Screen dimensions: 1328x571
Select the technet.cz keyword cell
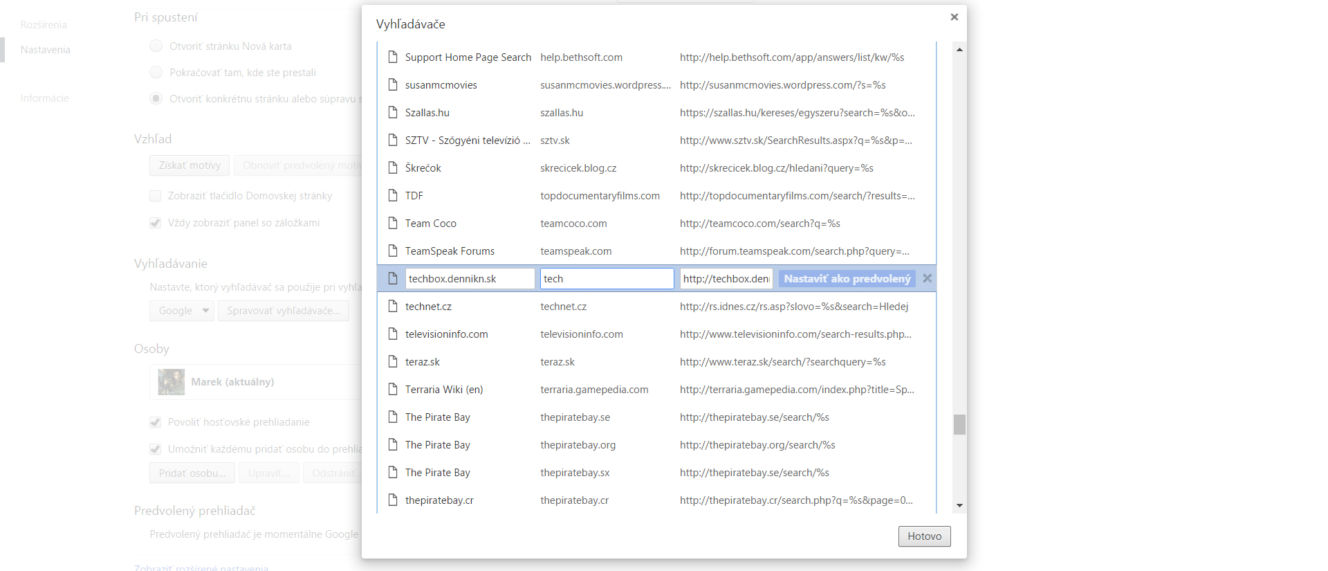point(563,306)
